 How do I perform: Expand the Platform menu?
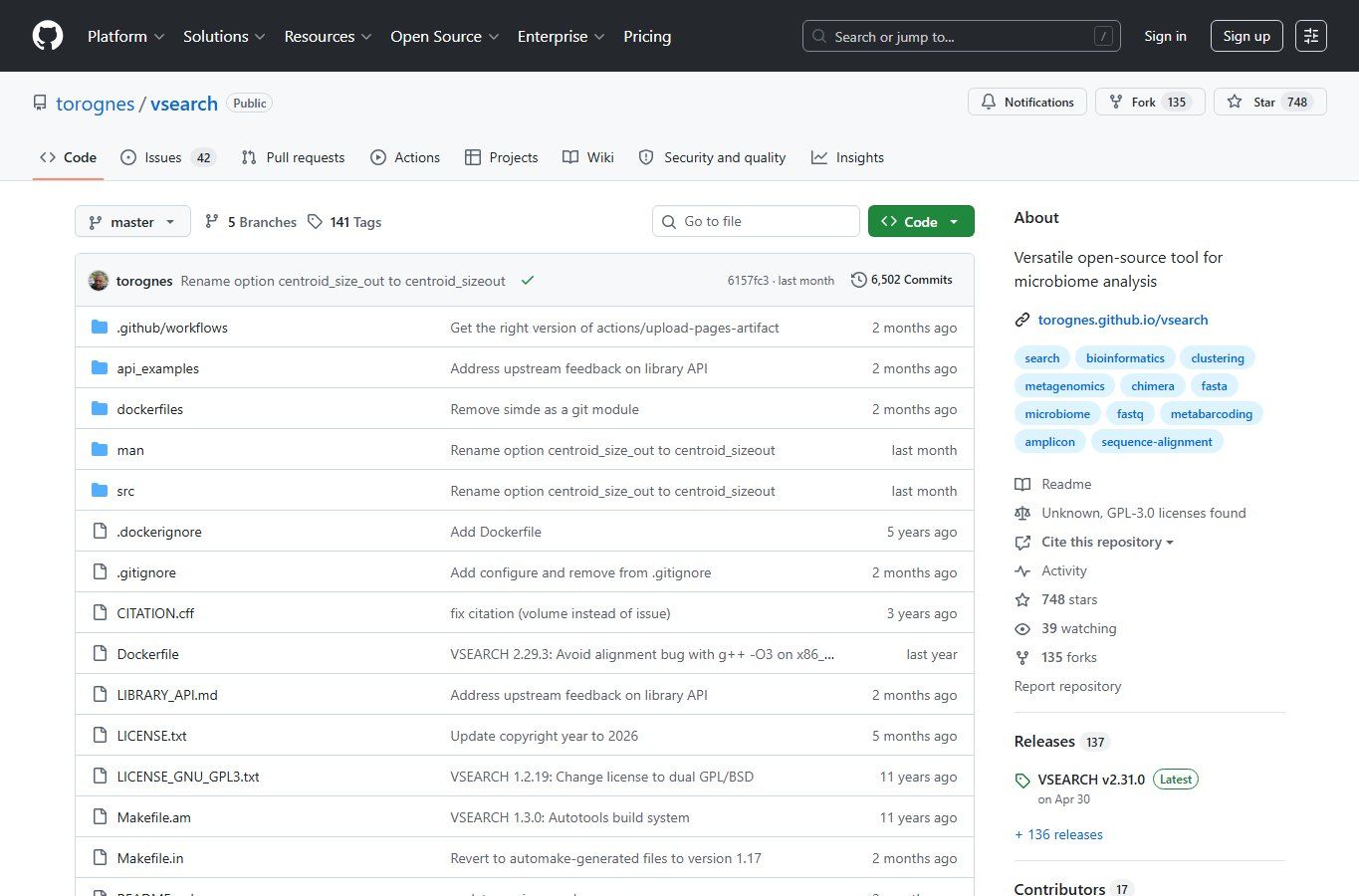click(x=126, y=36)
